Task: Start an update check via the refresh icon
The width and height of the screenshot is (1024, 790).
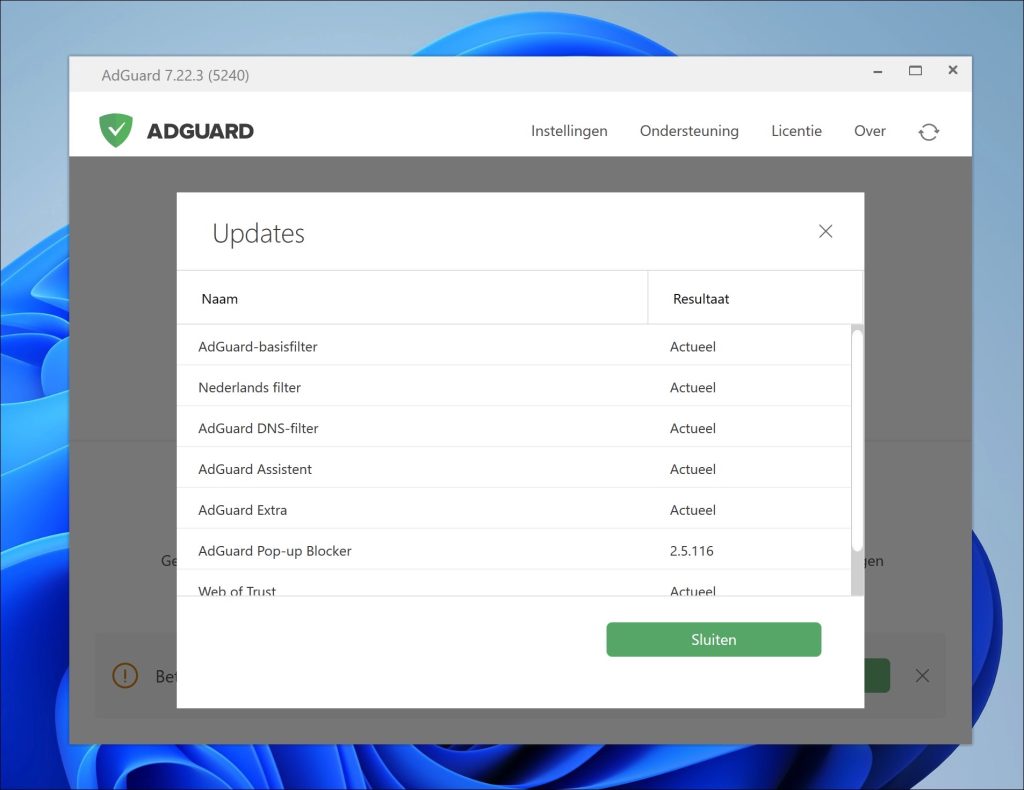Action: (928, 131)
